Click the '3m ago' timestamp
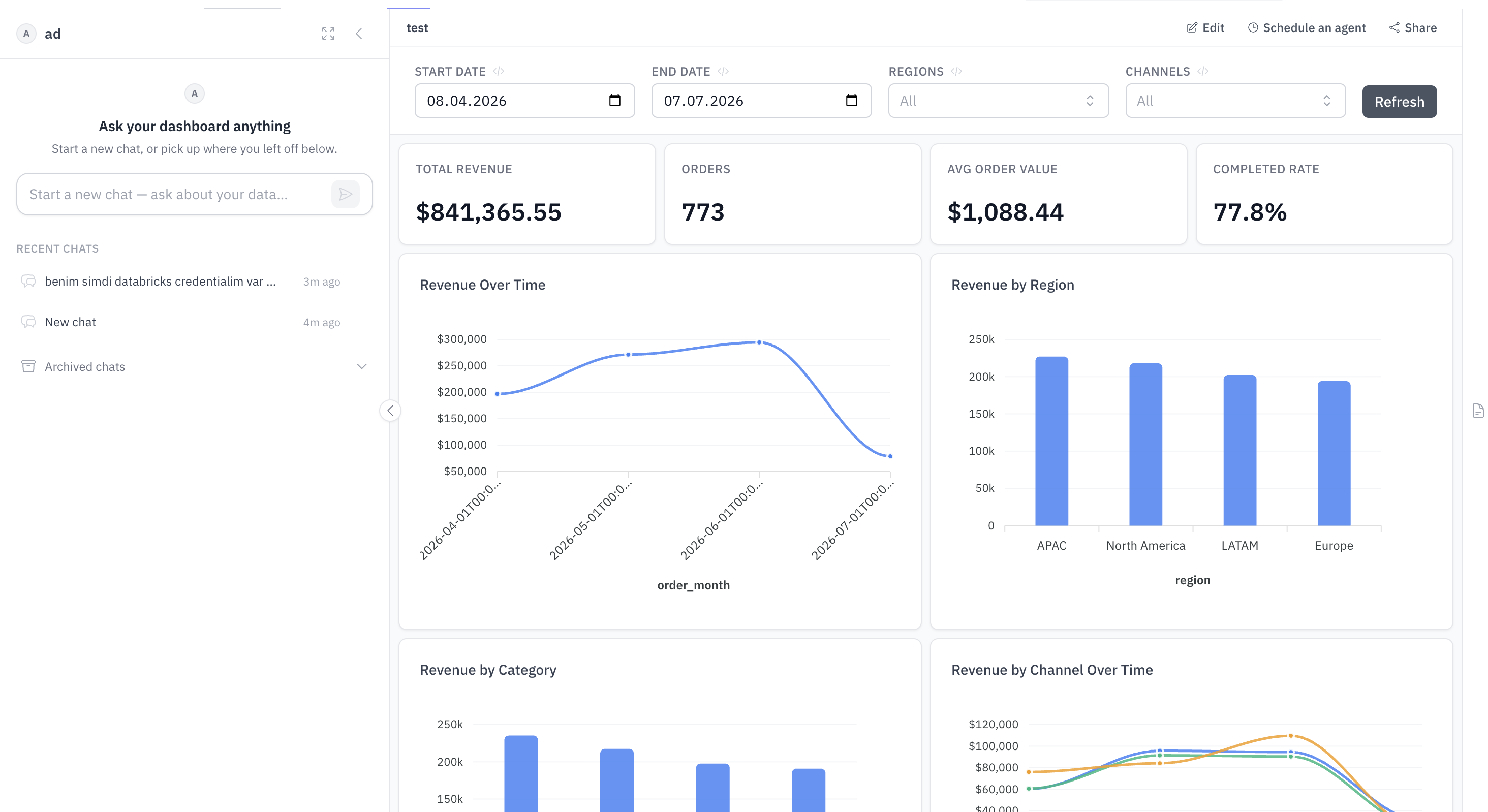Image resolution: width=1488 pixels, height=812 pixels. [322, 282]
